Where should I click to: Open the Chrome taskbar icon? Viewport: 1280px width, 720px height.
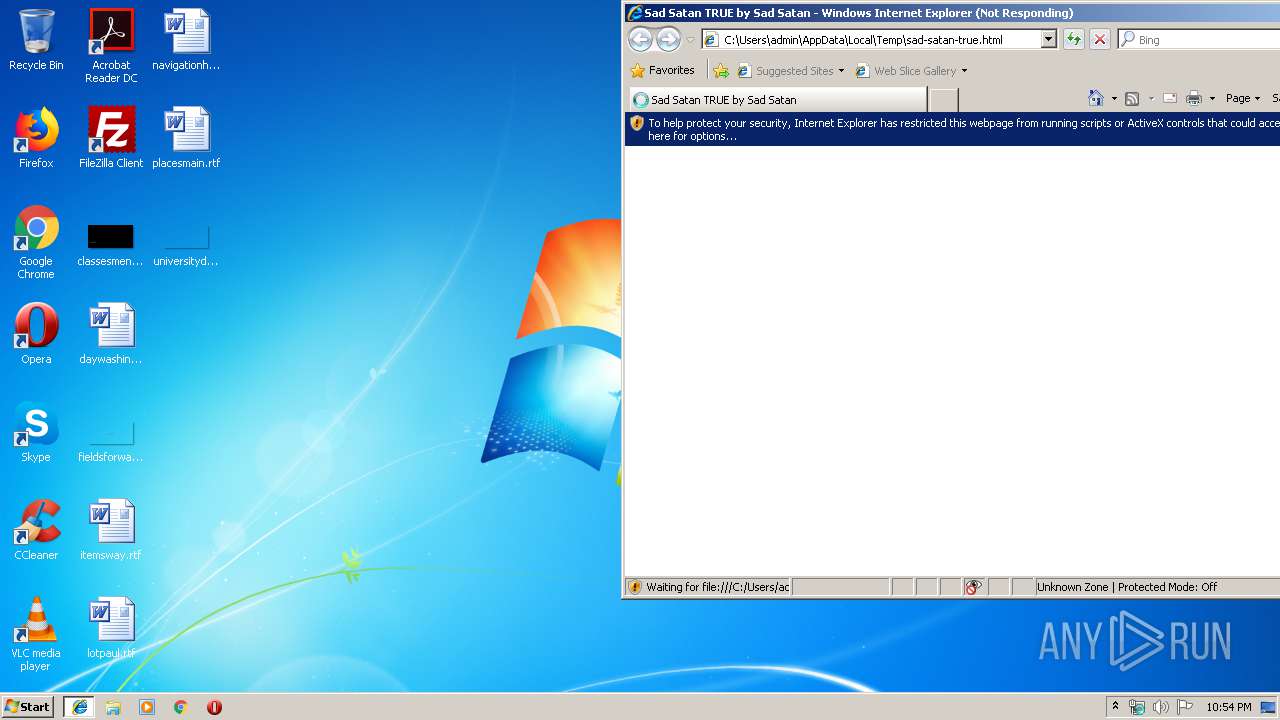pyautogui.click(x=181, y=707)
